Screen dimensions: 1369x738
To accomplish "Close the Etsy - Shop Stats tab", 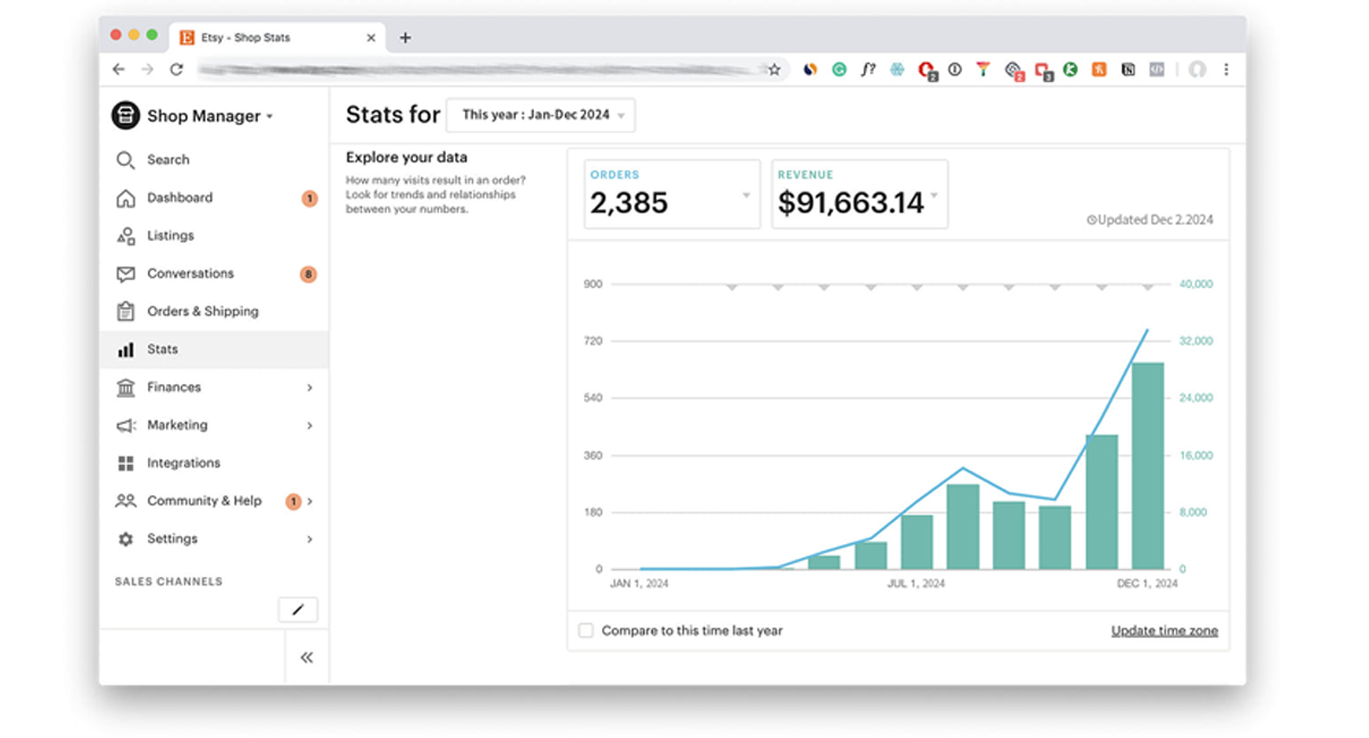I will (x=371, y=38).
